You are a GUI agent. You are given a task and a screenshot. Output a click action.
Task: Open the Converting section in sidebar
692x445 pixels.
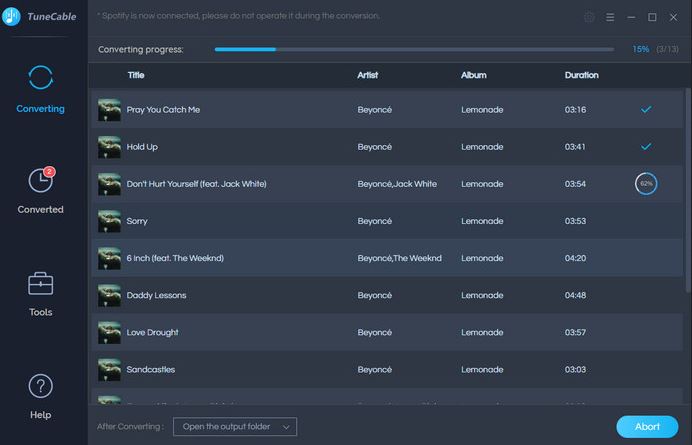pyautogui.click(x=40, y=89)
